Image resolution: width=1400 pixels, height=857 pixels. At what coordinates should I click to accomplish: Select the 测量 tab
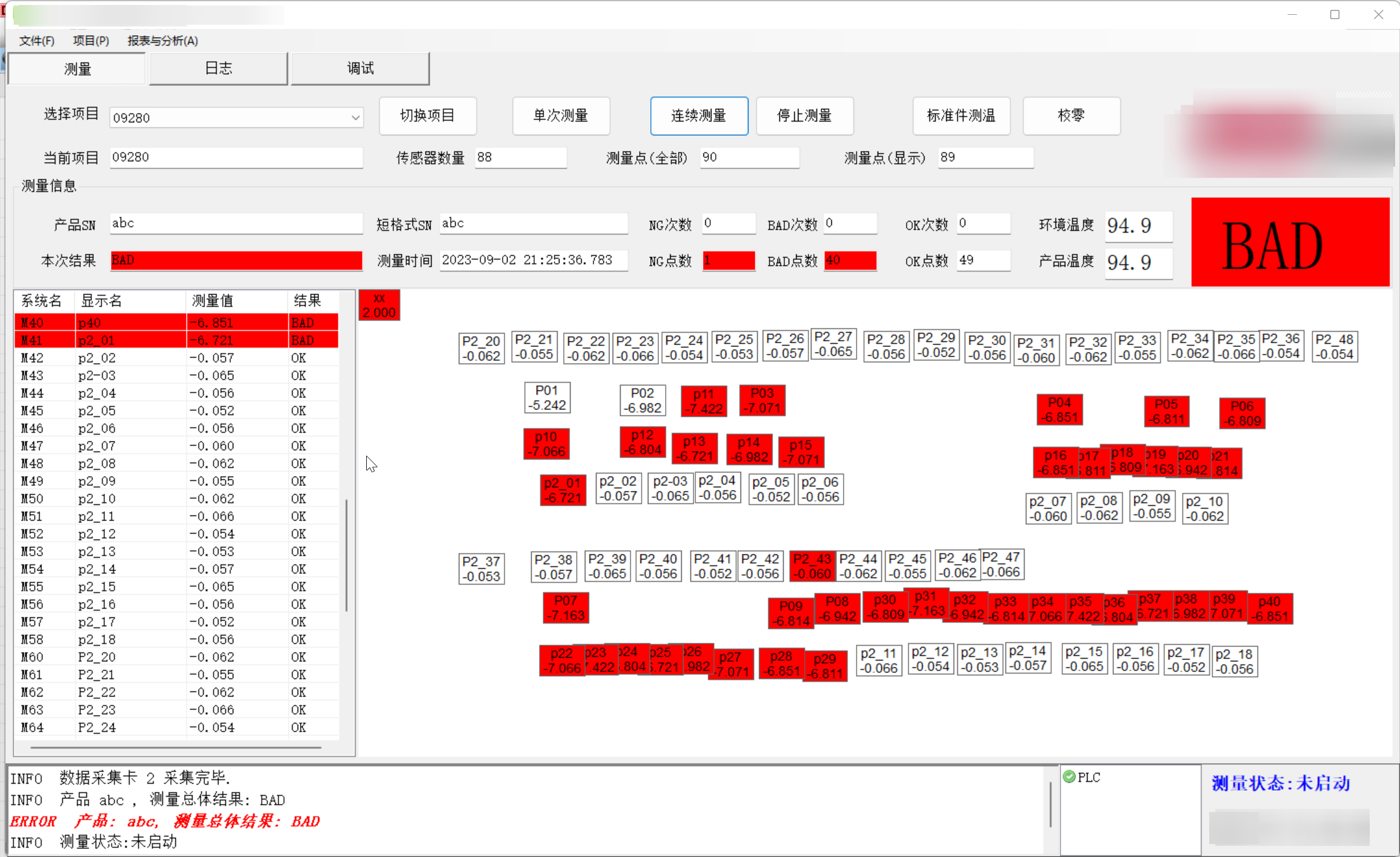coord(76,68)
